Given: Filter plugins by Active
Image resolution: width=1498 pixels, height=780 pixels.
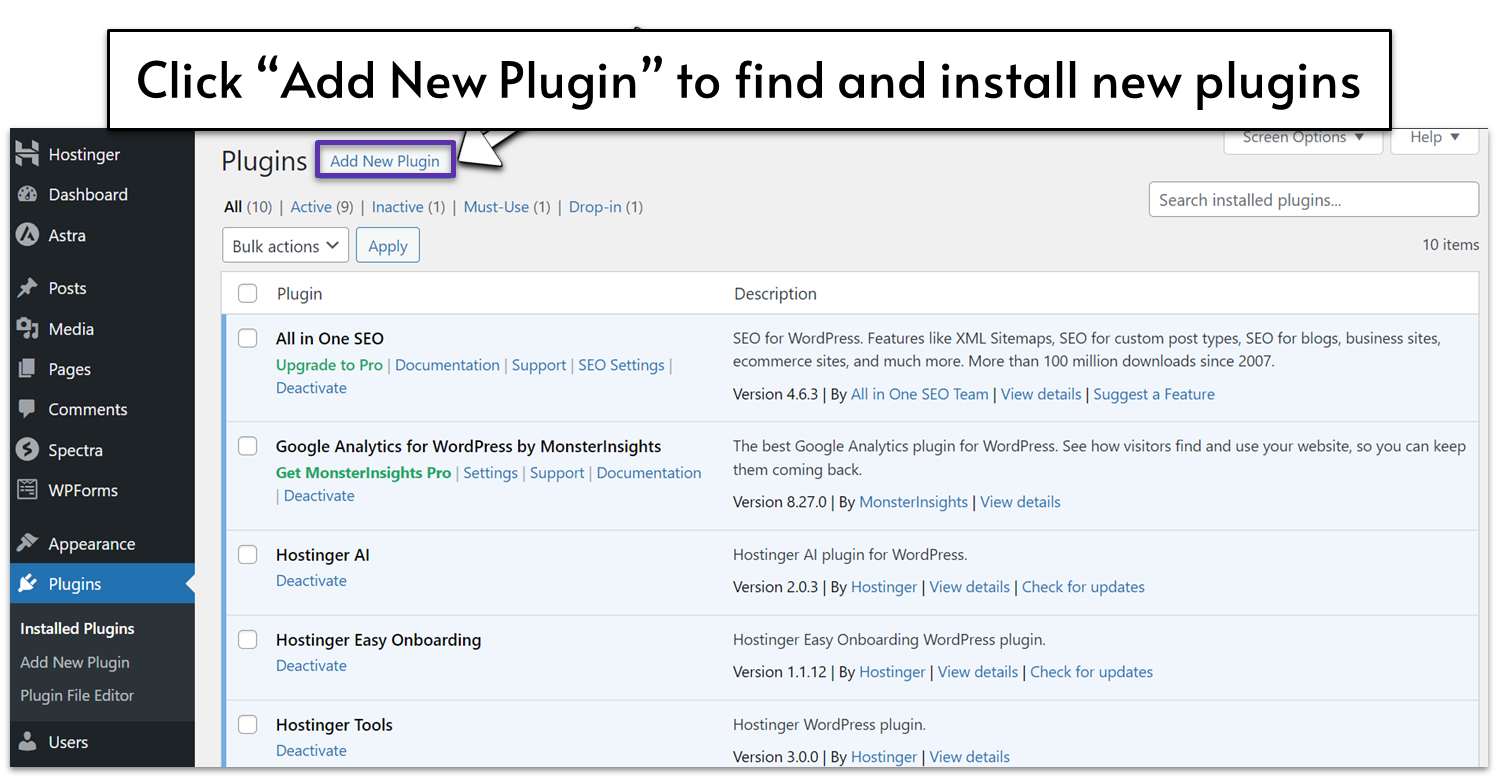Looking at the screenshot, I should click(x=311, y=207).
